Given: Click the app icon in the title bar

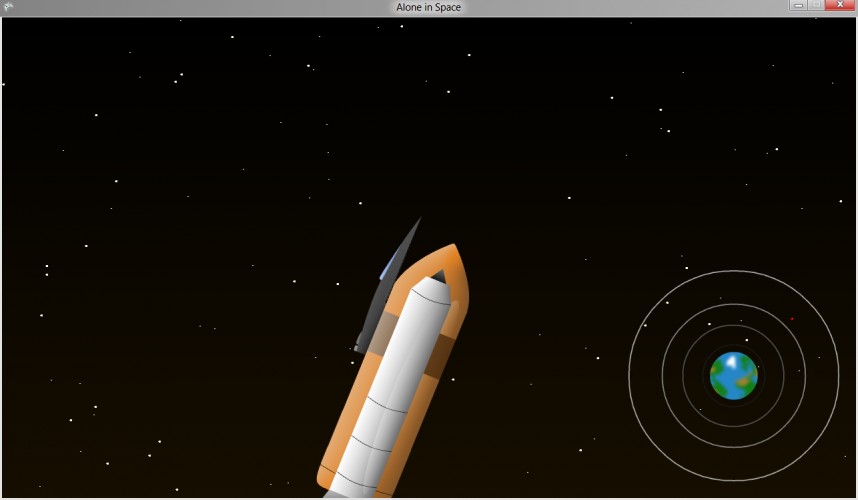Looking at the screenshot, I should pos(8,7).
